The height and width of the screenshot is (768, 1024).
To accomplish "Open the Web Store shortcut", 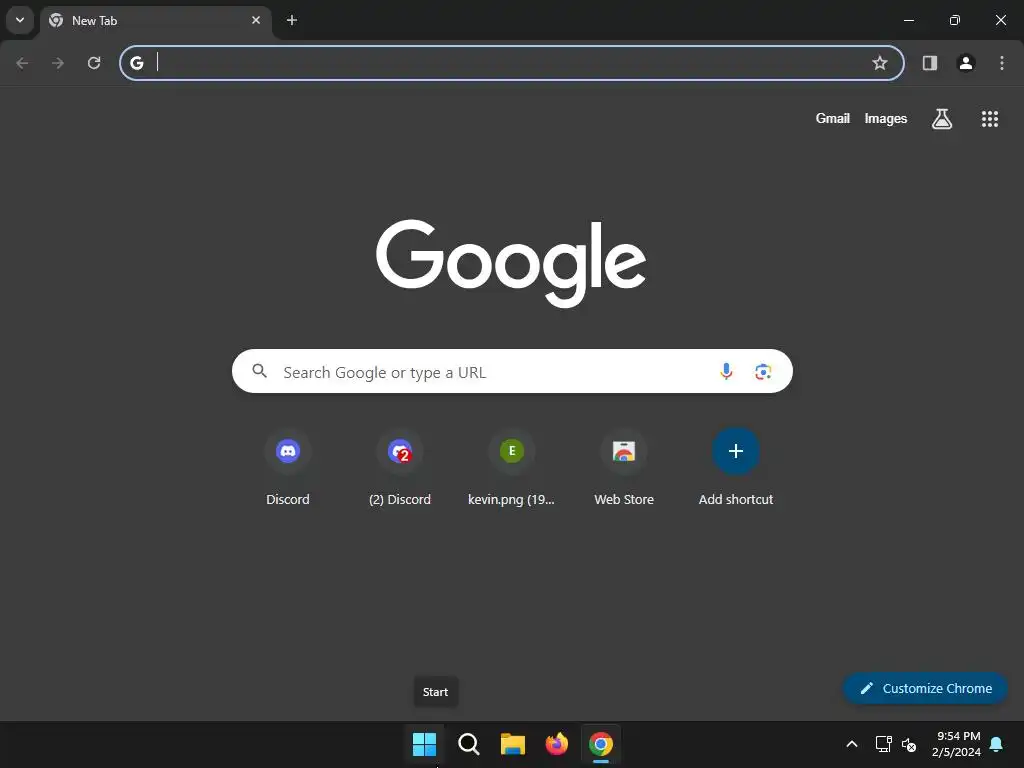I will pyautogui.click(x=624, y=469).
